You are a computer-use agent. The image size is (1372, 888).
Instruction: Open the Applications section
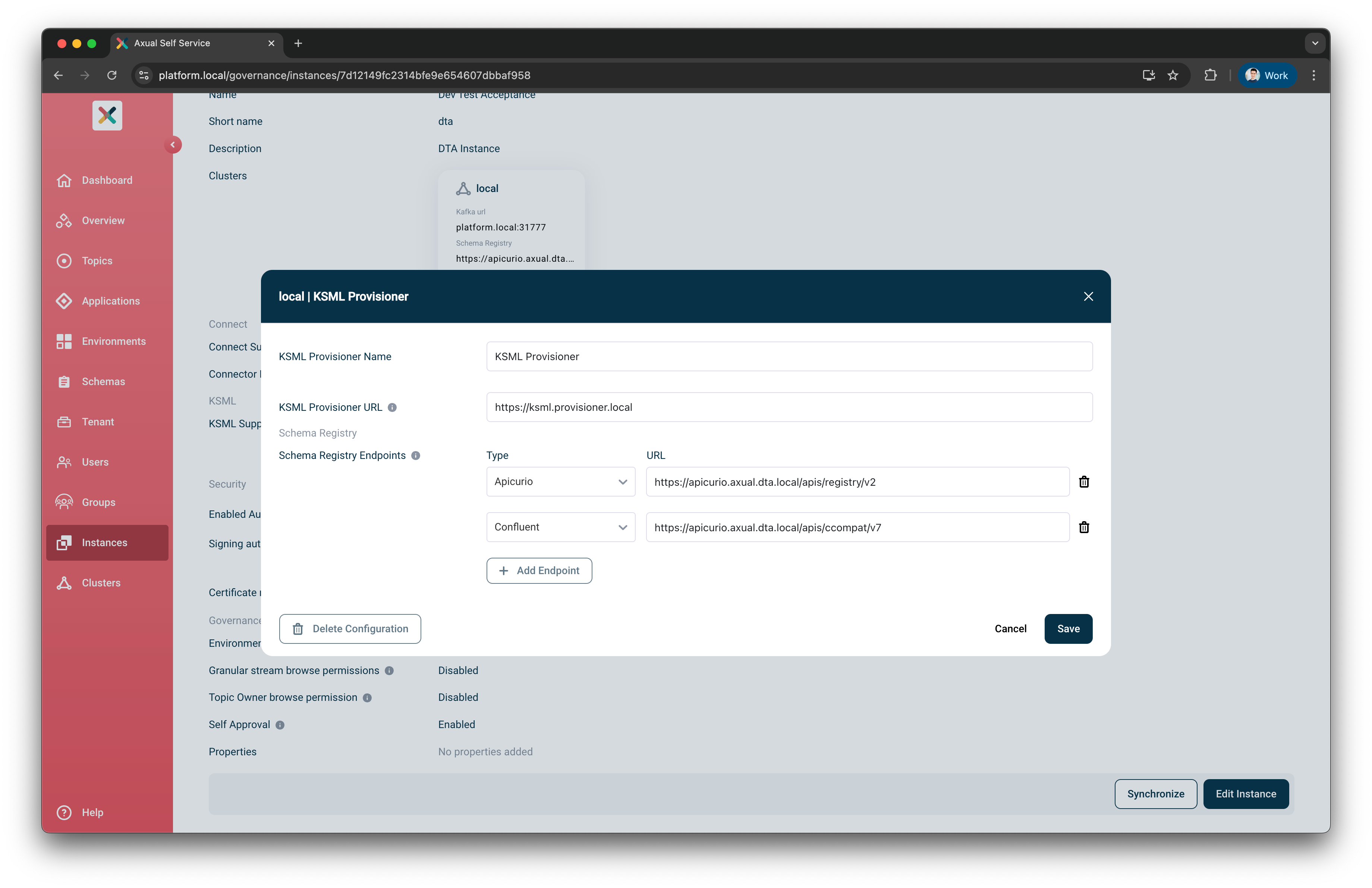pyautogui.click(x=110, y=301)
